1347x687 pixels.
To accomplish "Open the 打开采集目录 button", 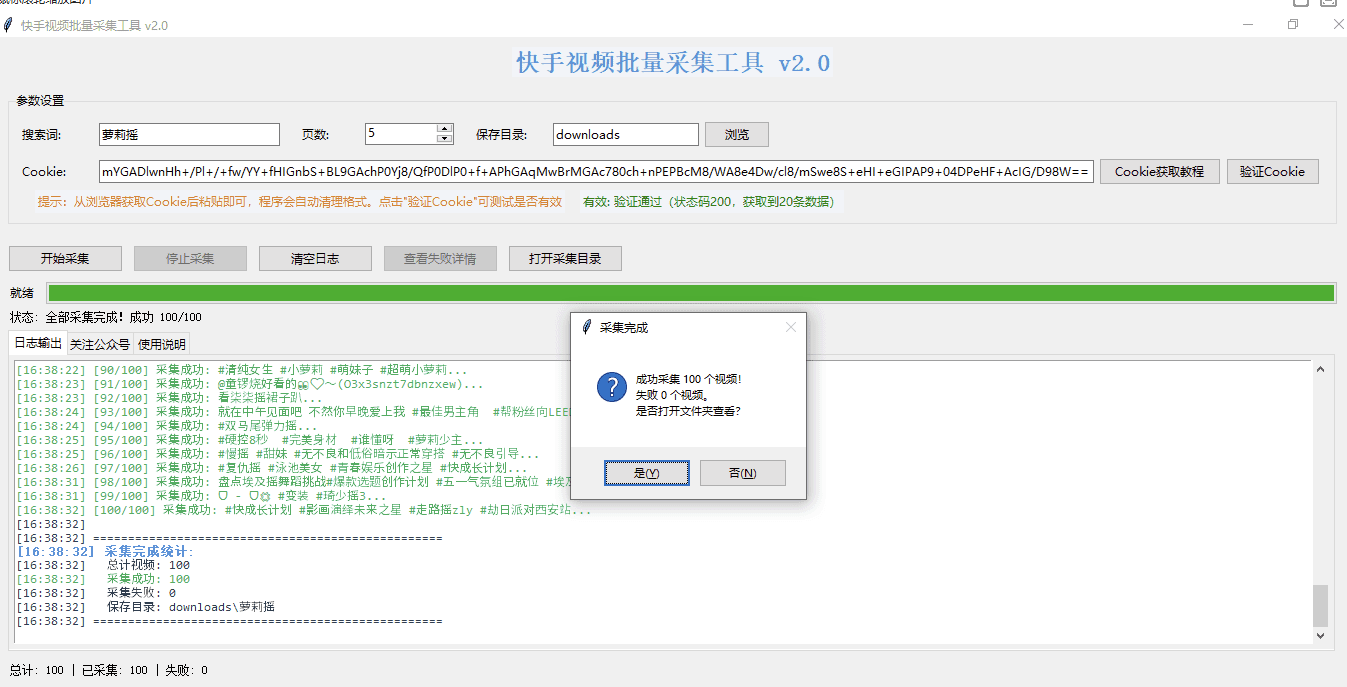I will [565, 258].
